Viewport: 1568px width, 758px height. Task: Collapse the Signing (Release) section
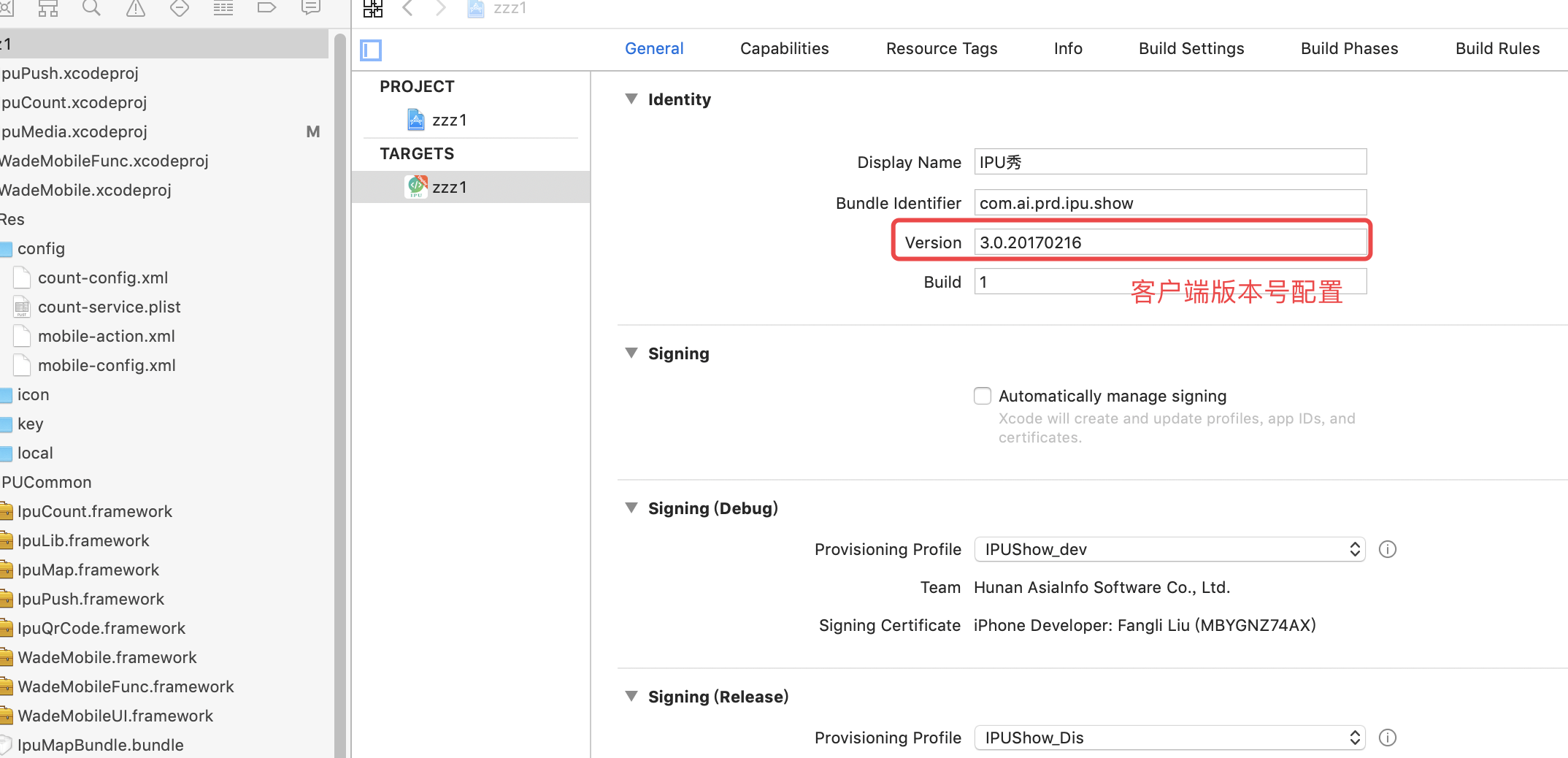click(x=631, y=696)
